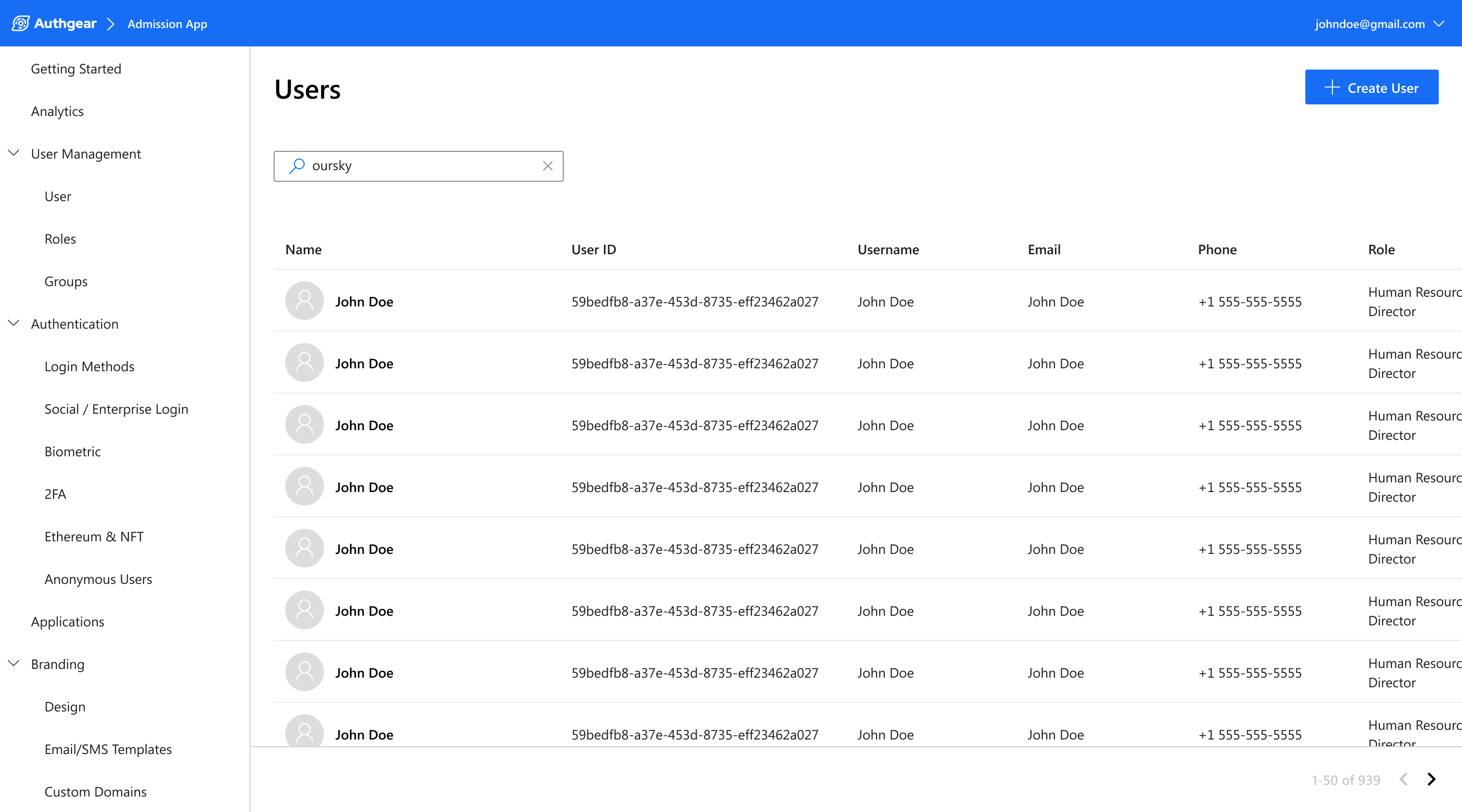
Task: Click the plus icon in Create User
Action: (1331, 87)
